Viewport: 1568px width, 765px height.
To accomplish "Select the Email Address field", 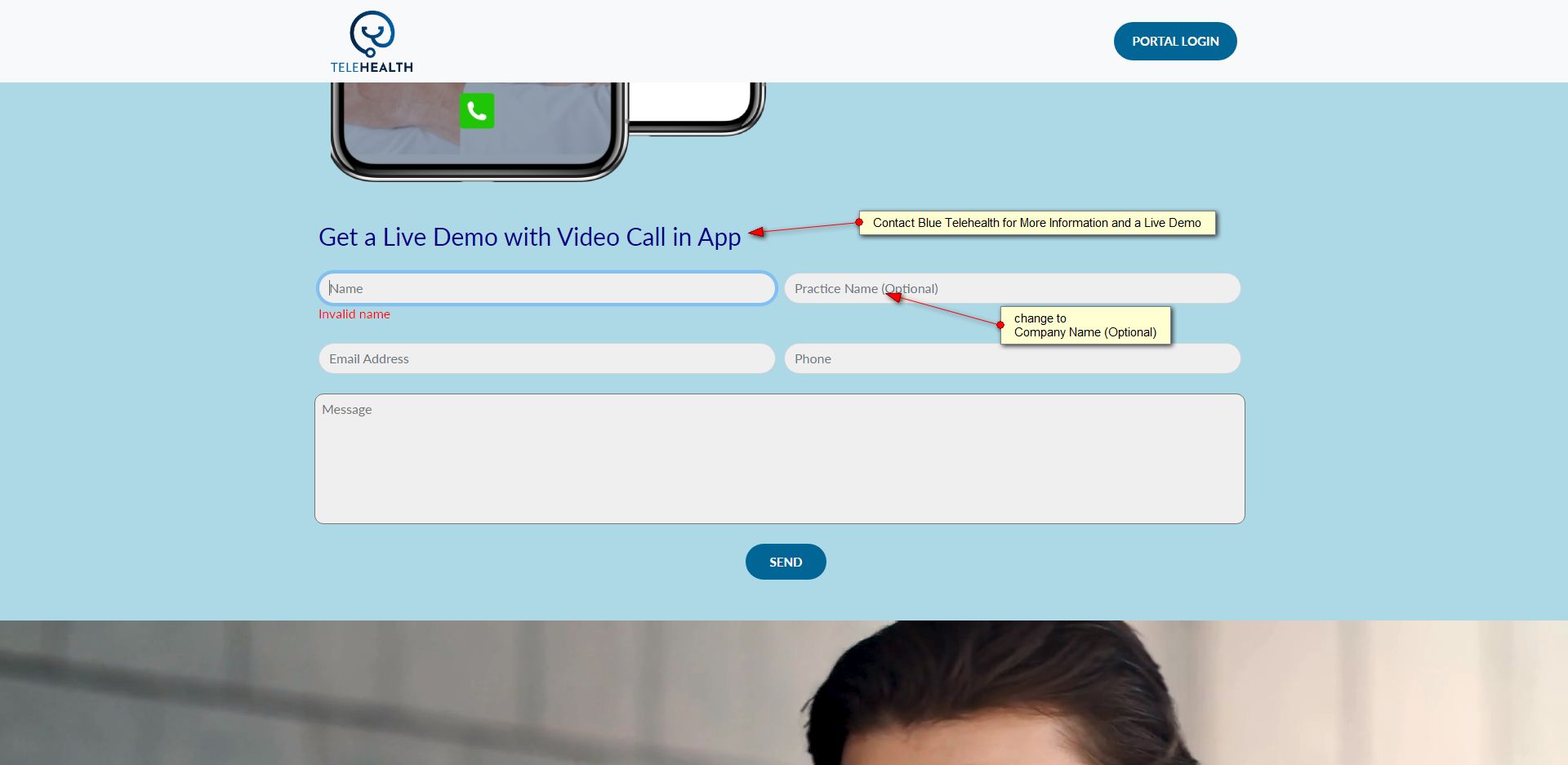I will [547, 358].
